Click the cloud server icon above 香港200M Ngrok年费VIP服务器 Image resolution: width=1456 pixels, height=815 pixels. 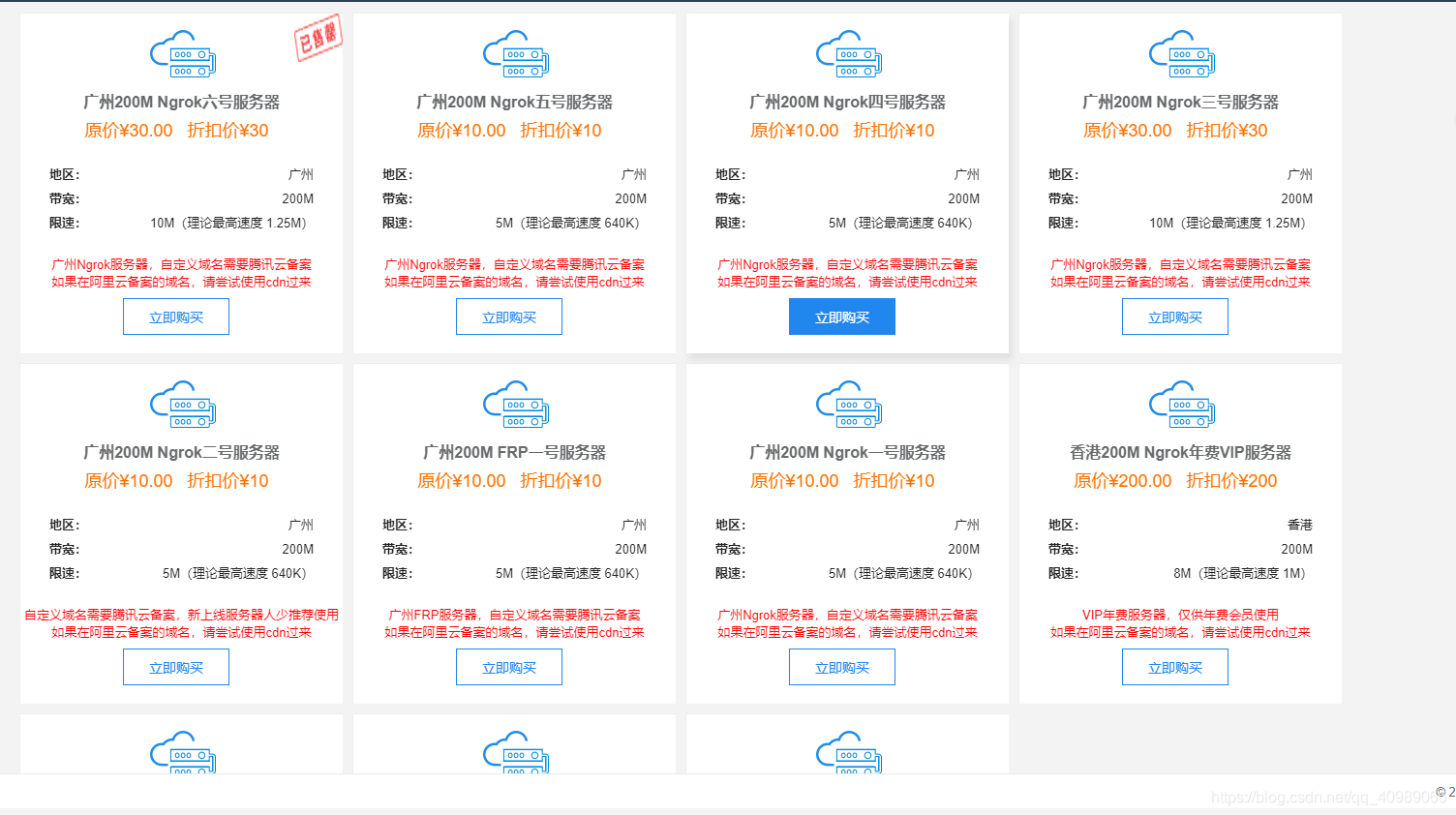pyautogui.click(x=1181, y=405)
